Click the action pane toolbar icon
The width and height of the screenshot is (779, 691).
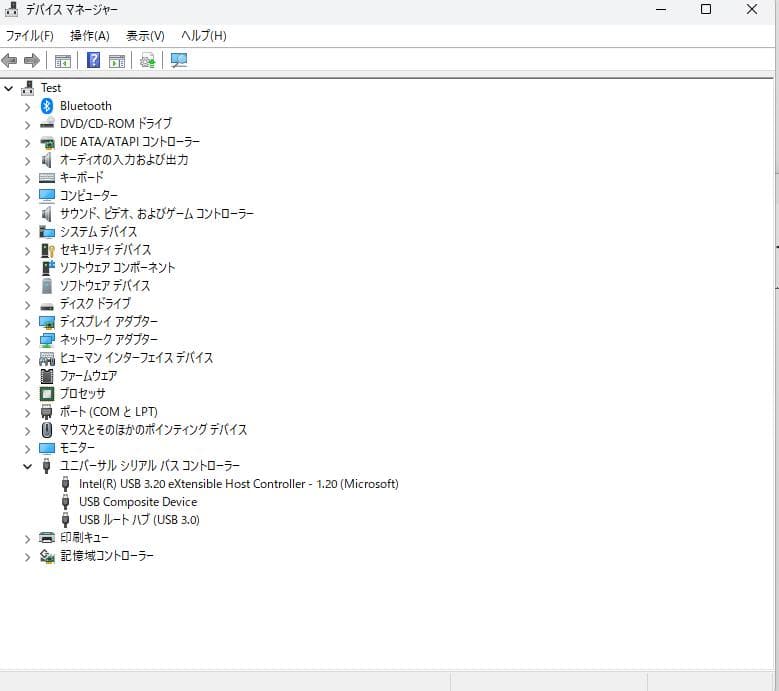tap(117, 61)
